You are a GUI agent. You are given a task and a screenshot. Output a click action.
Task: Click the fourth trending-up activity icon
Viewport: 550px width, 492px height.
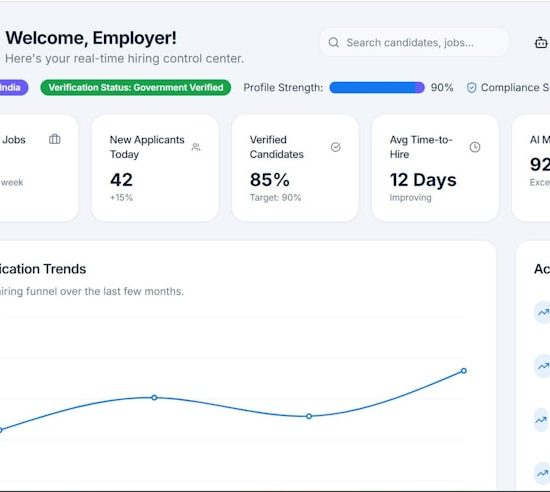[542, 473]
